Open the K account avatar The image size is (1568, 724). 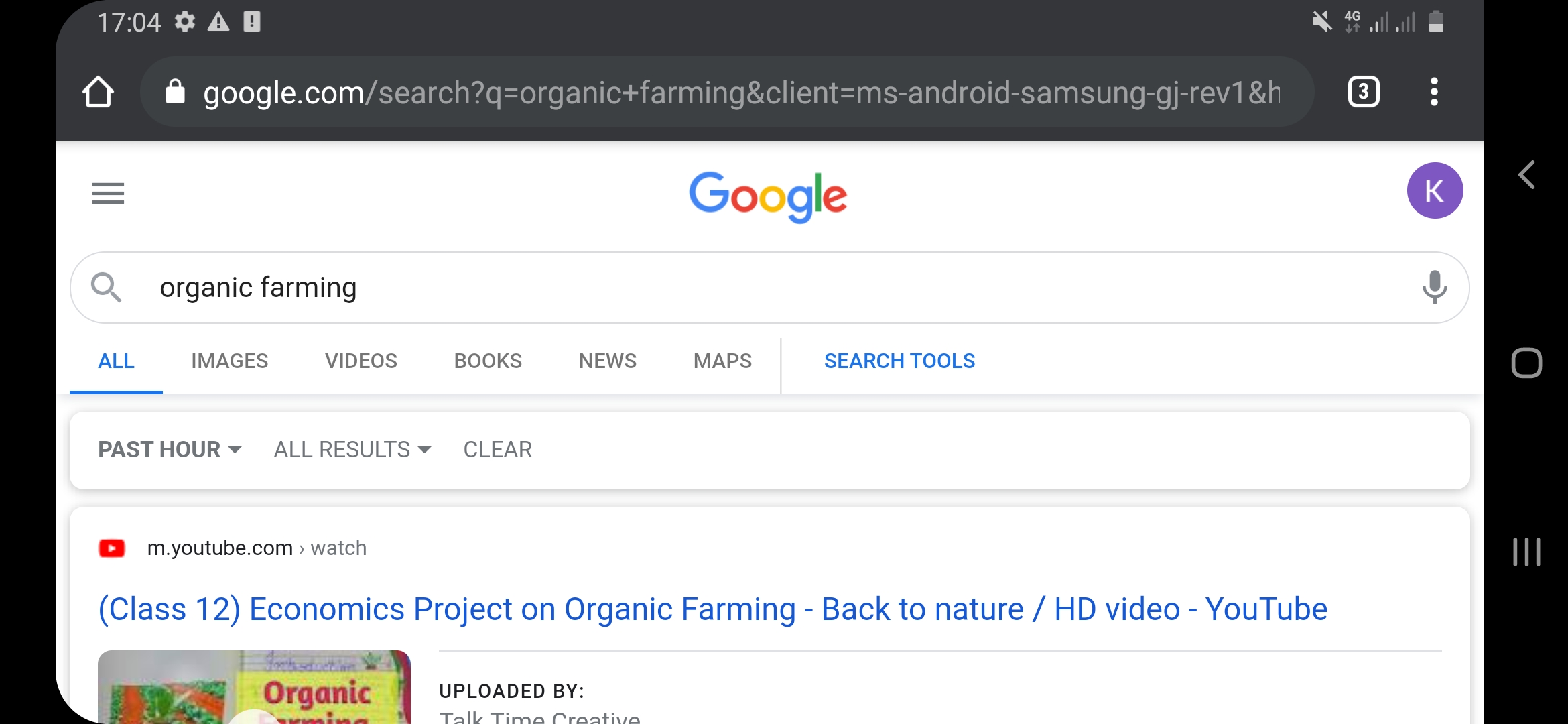click(x=1435, y=190)
